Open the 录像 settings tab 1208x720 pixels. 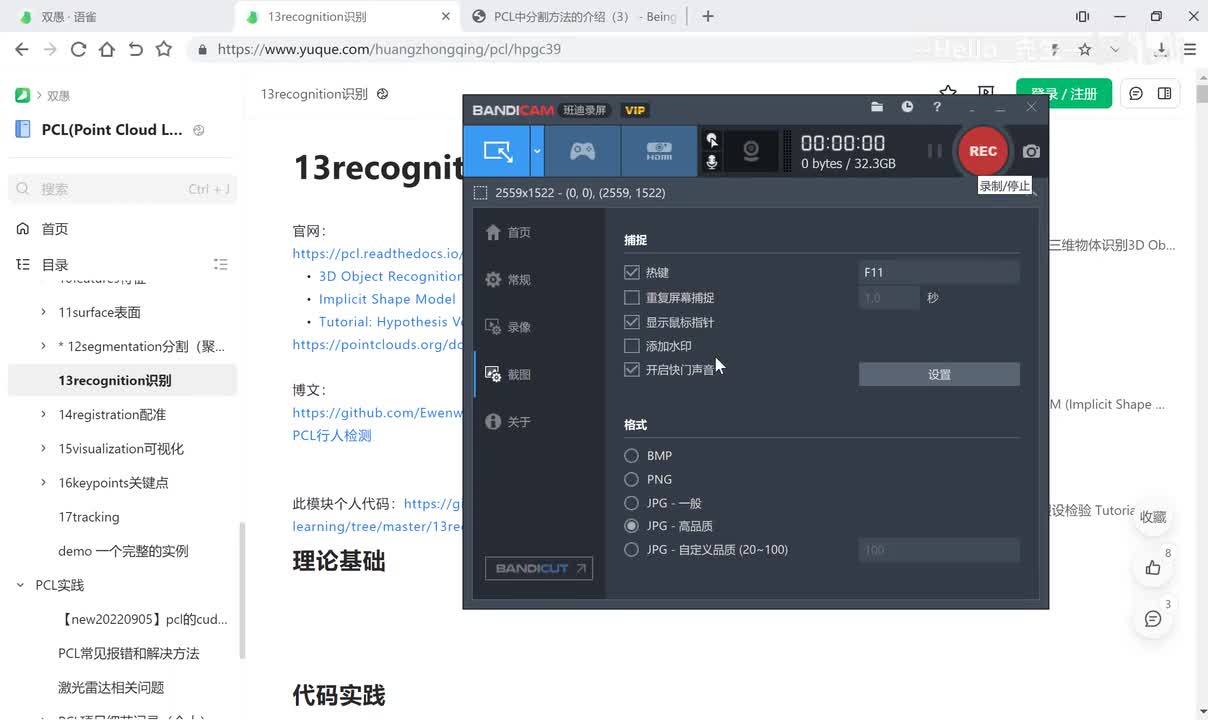click(x=508, y=327)
